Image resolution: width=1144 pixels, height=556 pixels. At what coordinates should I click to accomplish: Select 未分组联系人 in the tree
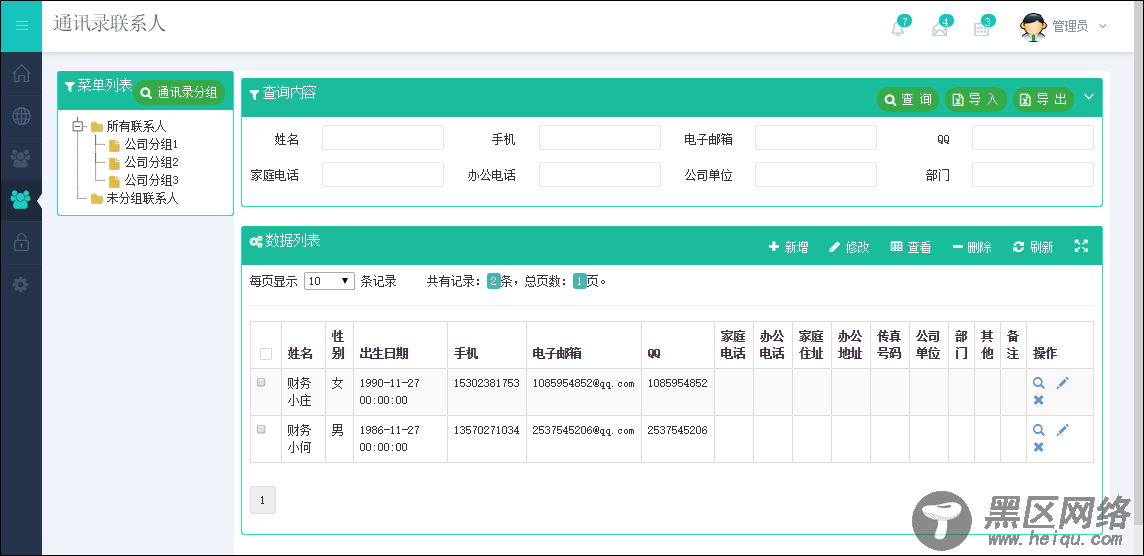(x=142, y=198)
